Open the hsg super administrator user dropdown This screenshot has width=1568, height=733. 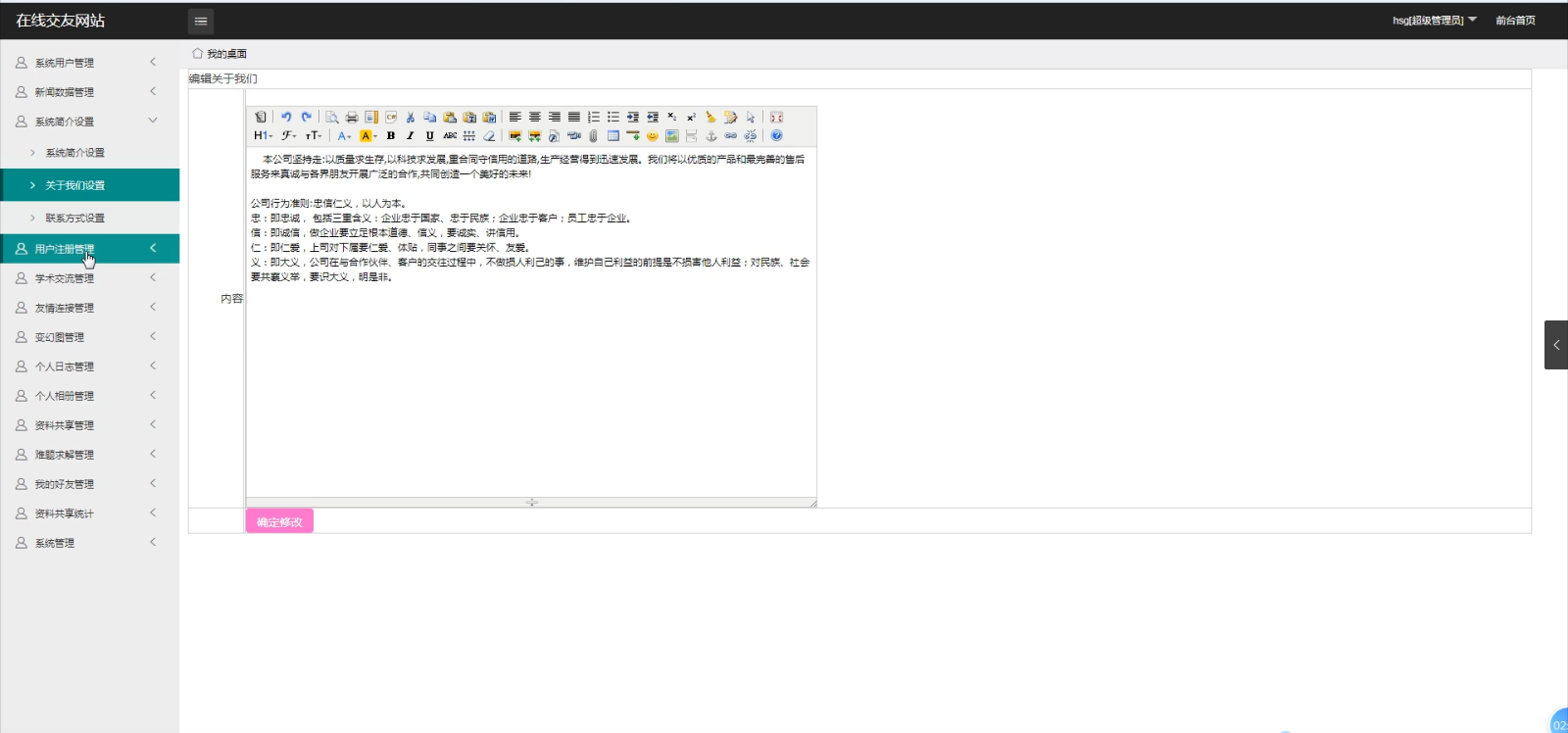[x=1434, y=21]
